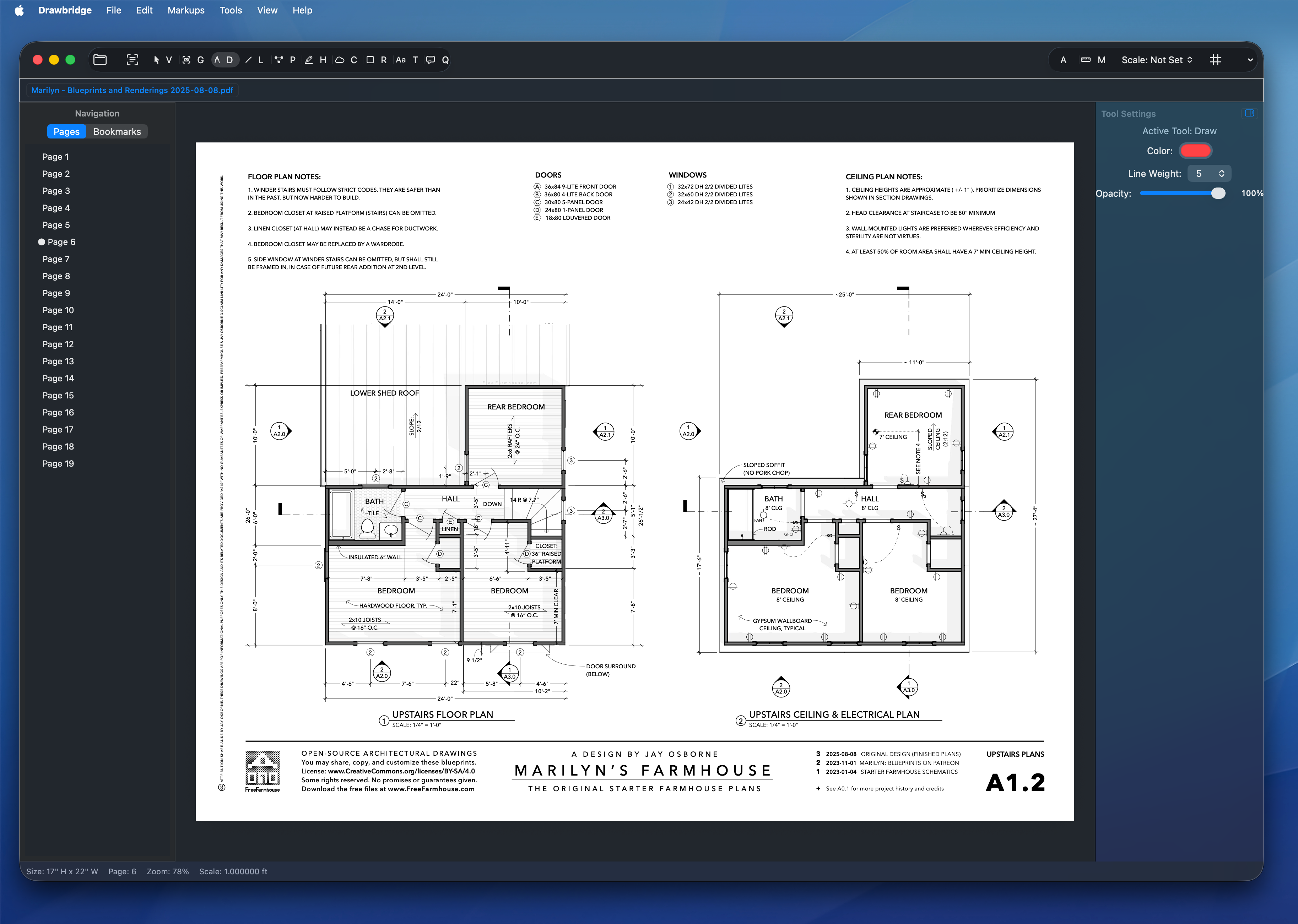
Task: Open the comment tool labeled Q
Action: (x=446, y=60)
